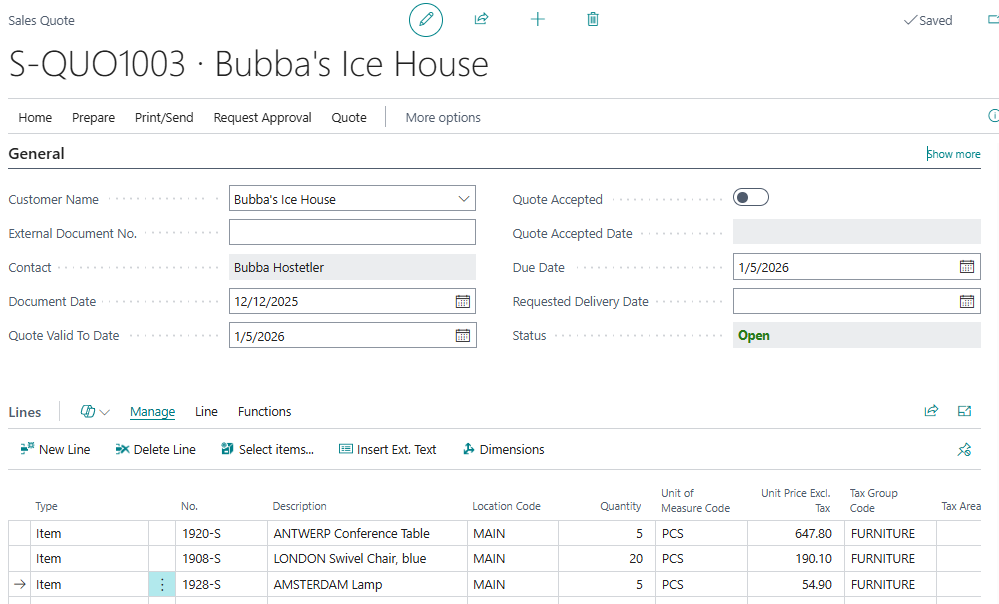Screen dimensions: 999x604
Task: Open Customer Name dropdown
Action: click(x=464, y=199)
